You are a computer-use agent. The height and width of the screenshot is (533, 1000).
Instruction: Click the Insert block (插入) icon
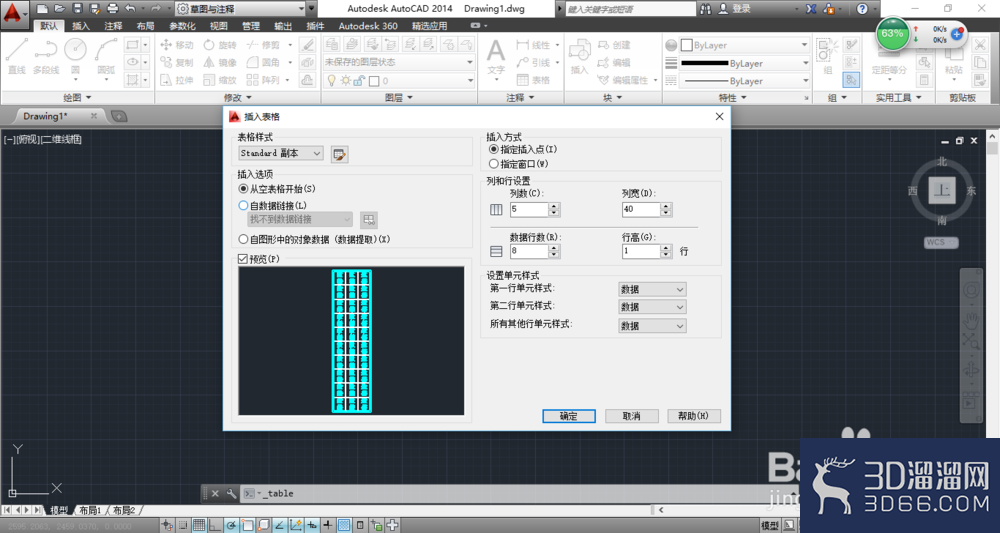(579, 56)
